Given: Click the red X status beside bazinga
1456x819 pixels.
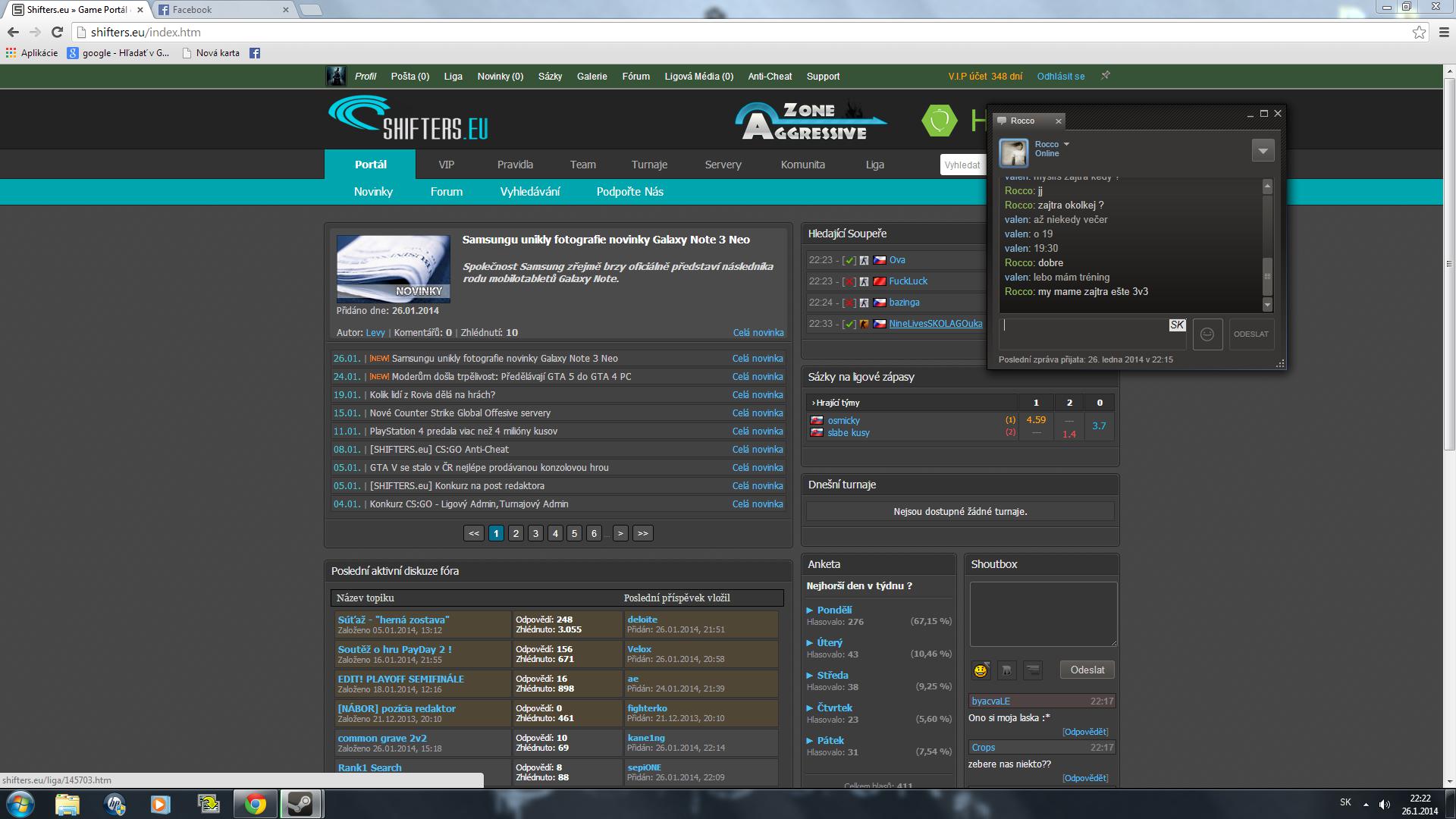Looking at the screenshot, I should (x=849, y=303).
